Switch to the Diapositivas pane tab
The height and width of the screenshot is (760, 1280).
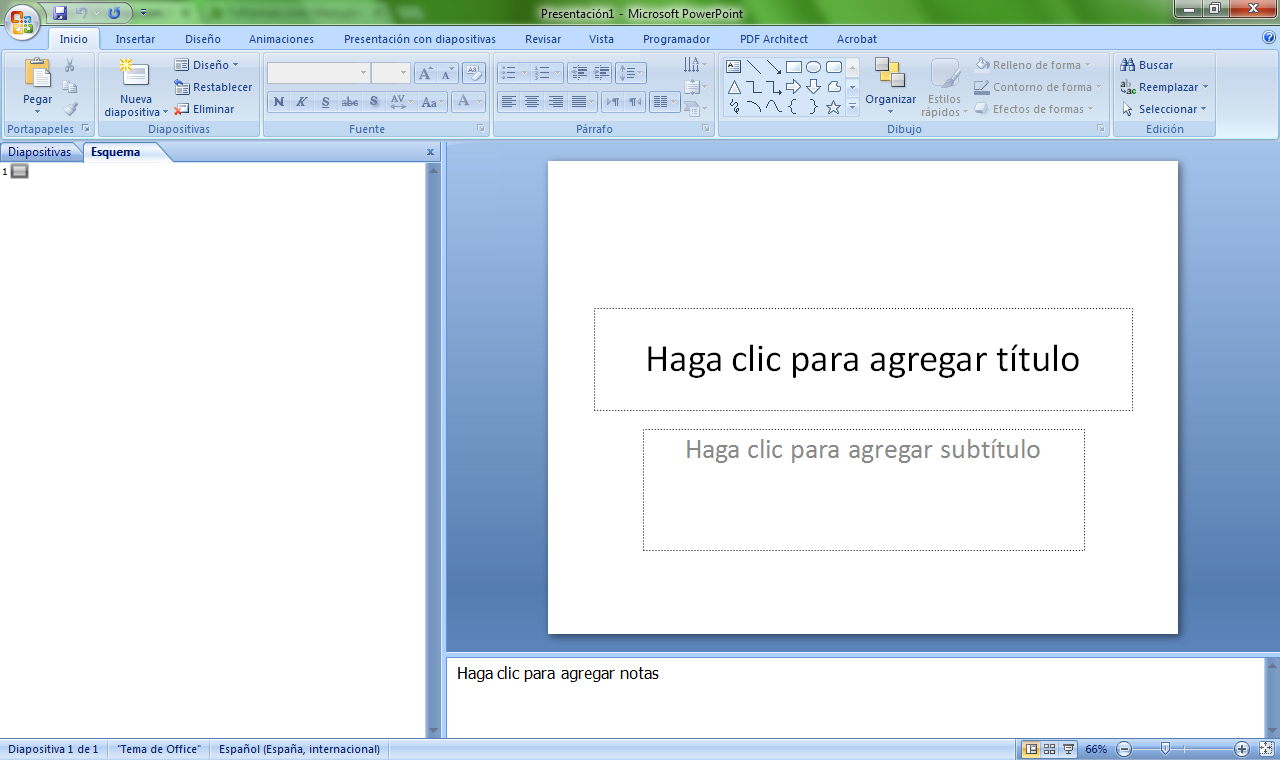pos(40,152)
